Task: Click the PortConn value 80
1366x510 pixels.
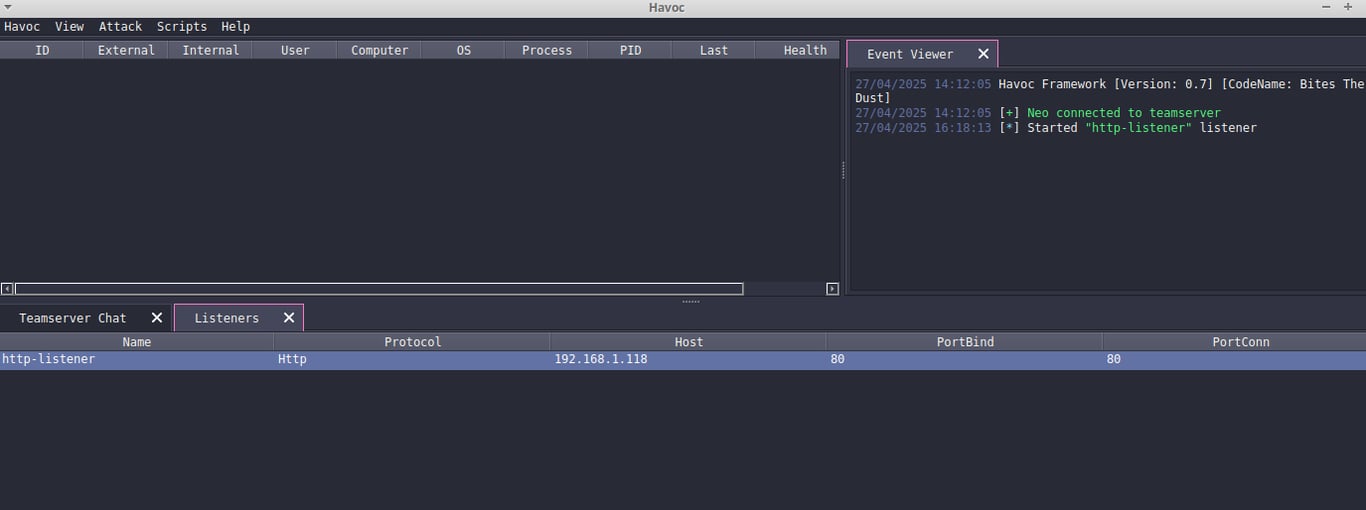Action: tap(1113, 359)
